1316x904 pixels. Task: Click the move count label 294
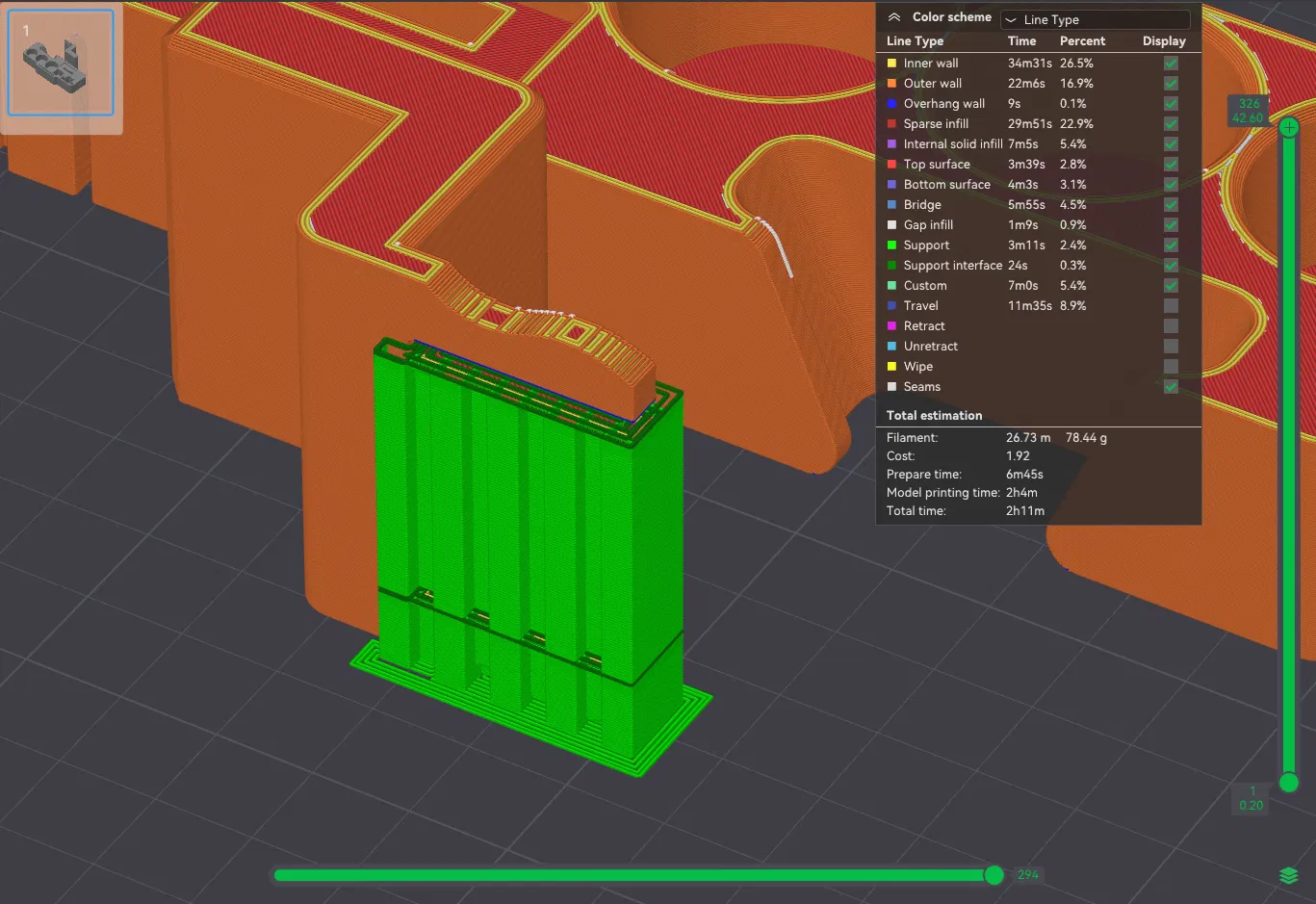[x=1028, y=875]
